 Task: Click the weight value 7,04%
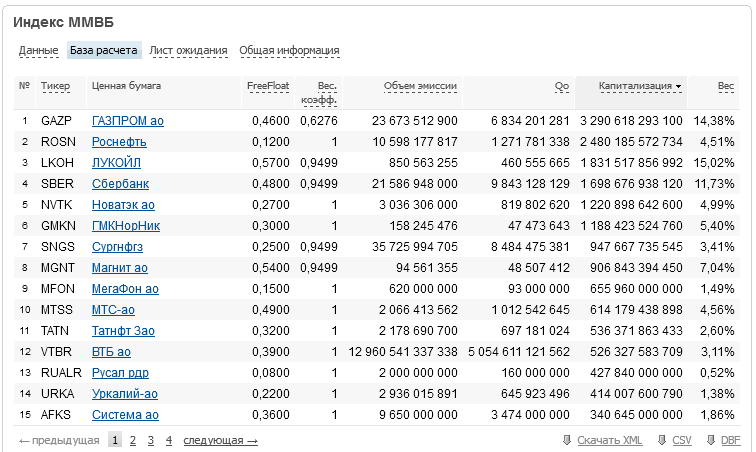point(717,268)
